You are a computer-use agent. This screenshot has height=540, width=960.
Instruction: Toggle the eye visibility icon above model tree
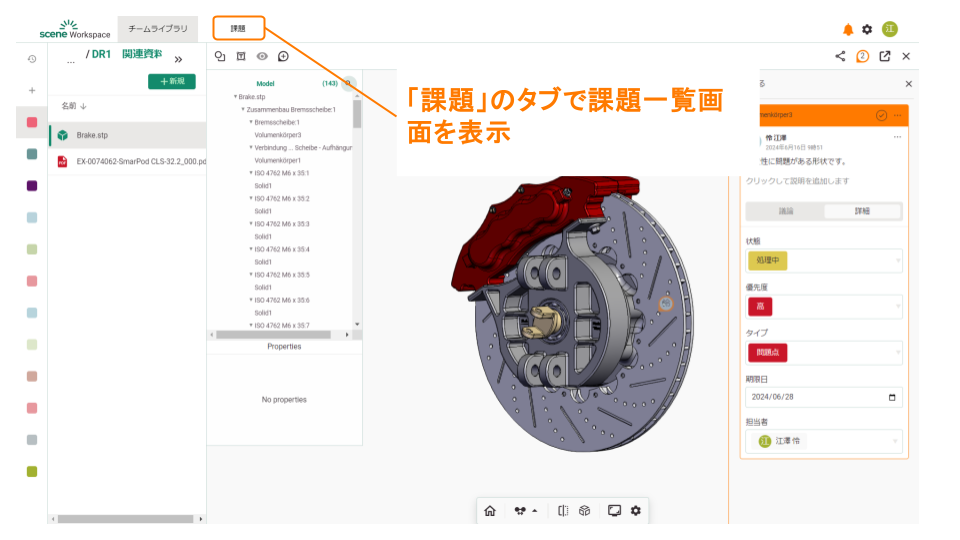coord(262,57)
